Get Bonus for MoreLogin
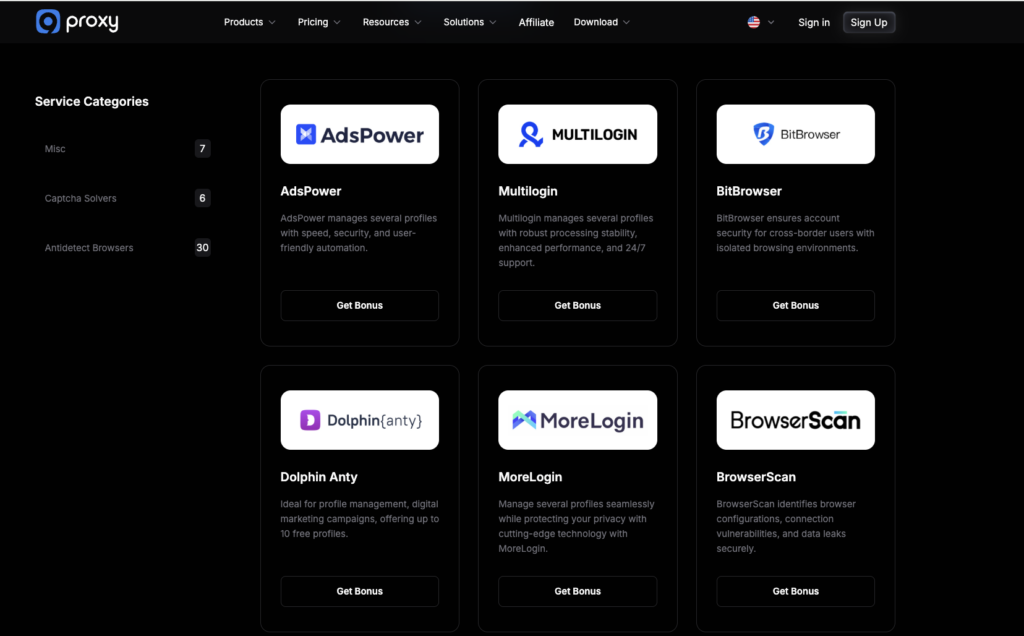The width and height of the screenshot is (1024, 636). [x=577, y=592]
